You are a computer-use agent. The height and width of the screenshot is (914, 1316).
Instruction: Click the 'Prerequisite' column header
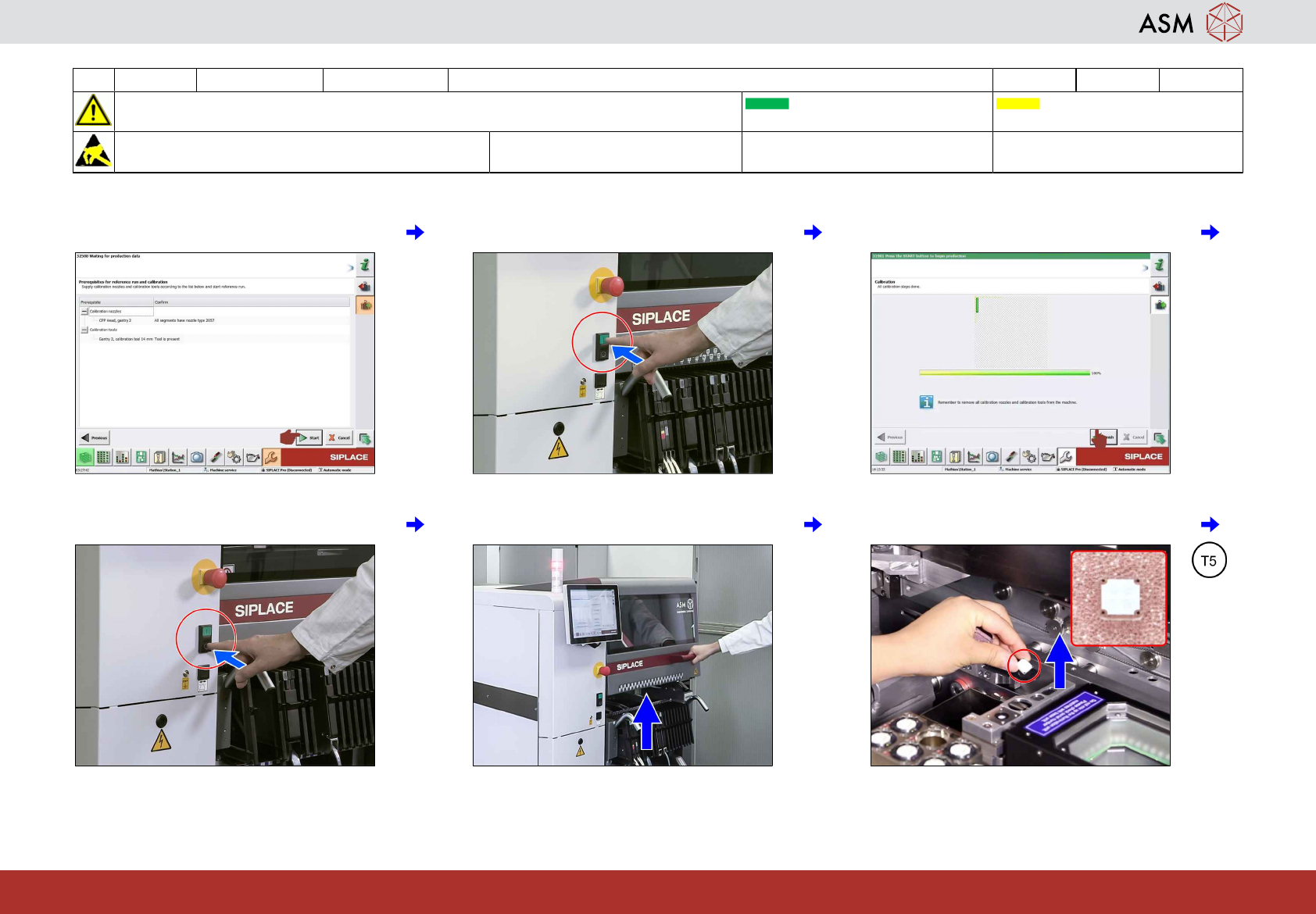click(x=116, y=302)
